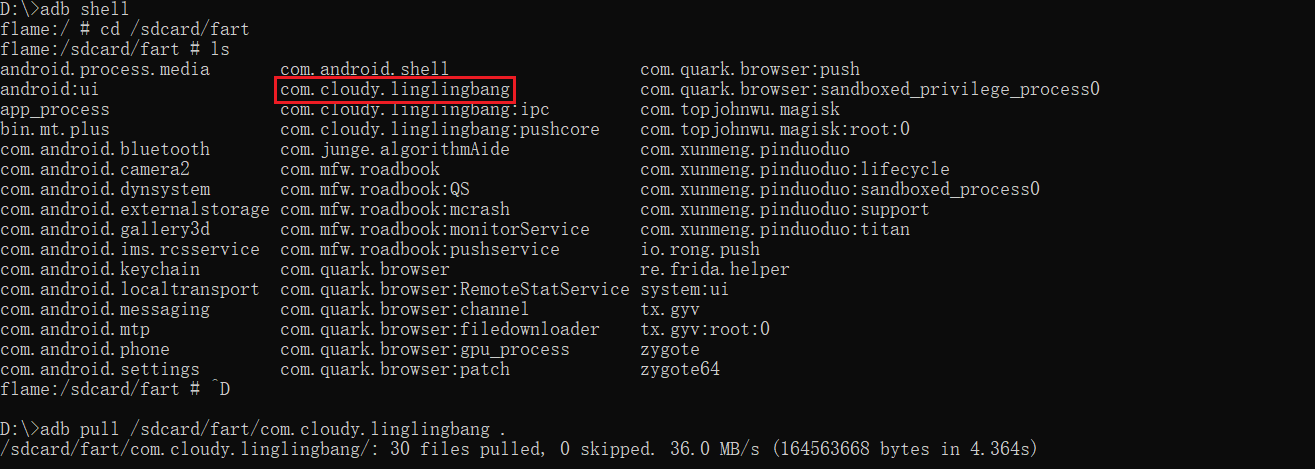Select the com.android.gallery3d directory
The image size is (1315, 469).
[105, 230]
